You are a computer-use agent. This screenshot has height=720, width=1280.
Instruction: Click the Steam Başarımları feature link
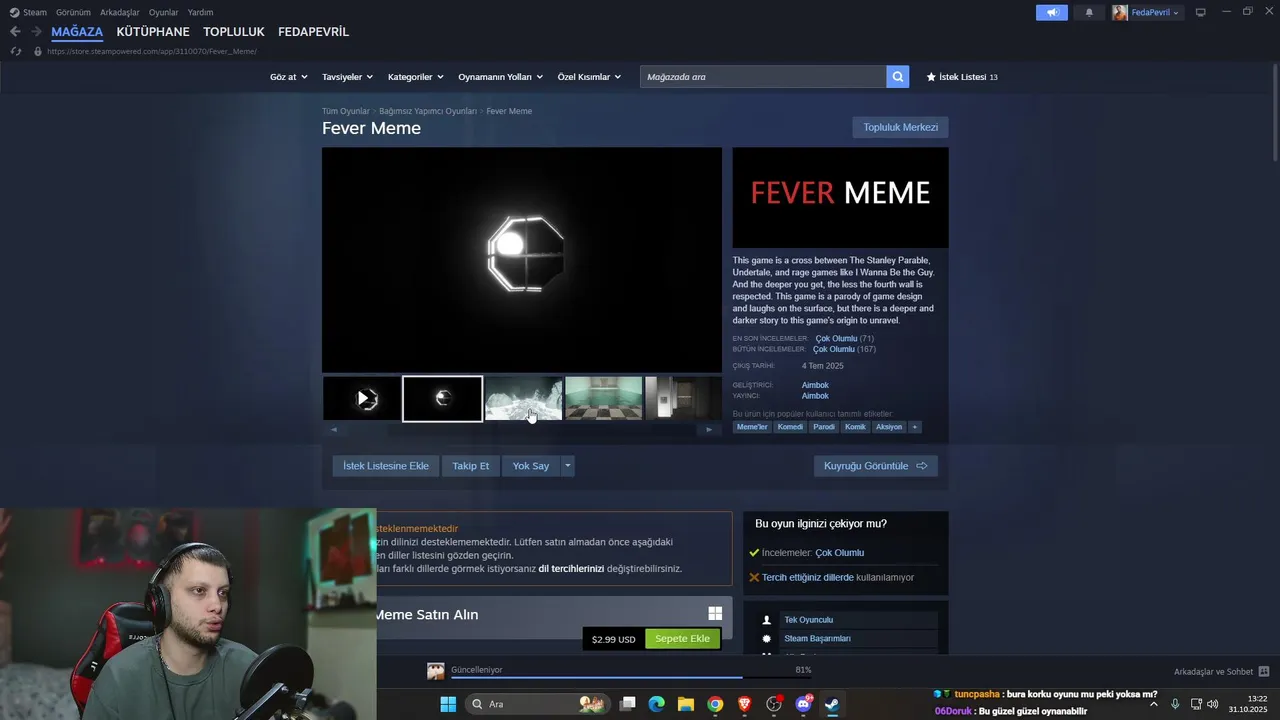(818, 639)
